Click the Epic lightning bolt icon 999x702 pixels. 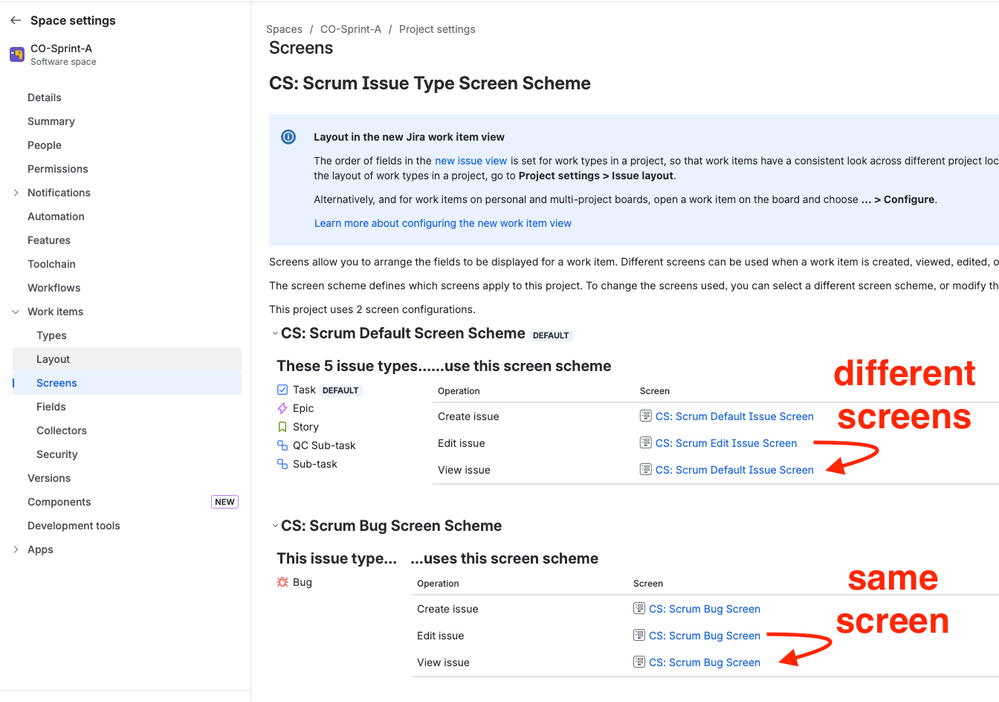(x=282, y=408)
